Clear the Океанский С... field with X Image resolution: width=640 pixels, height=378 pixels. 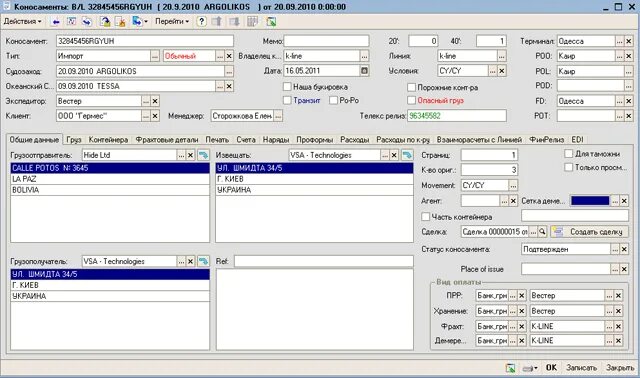(229, 86)
